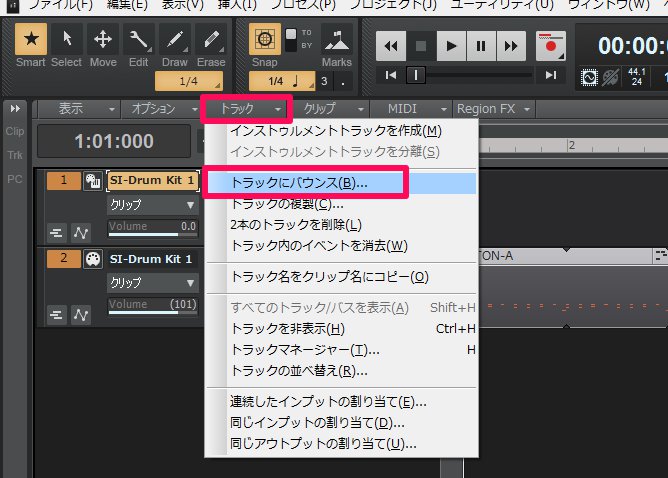The width and height of the screenshot is (668, 478).
Task: Select track number 2
Action: [x=63, y=259]
